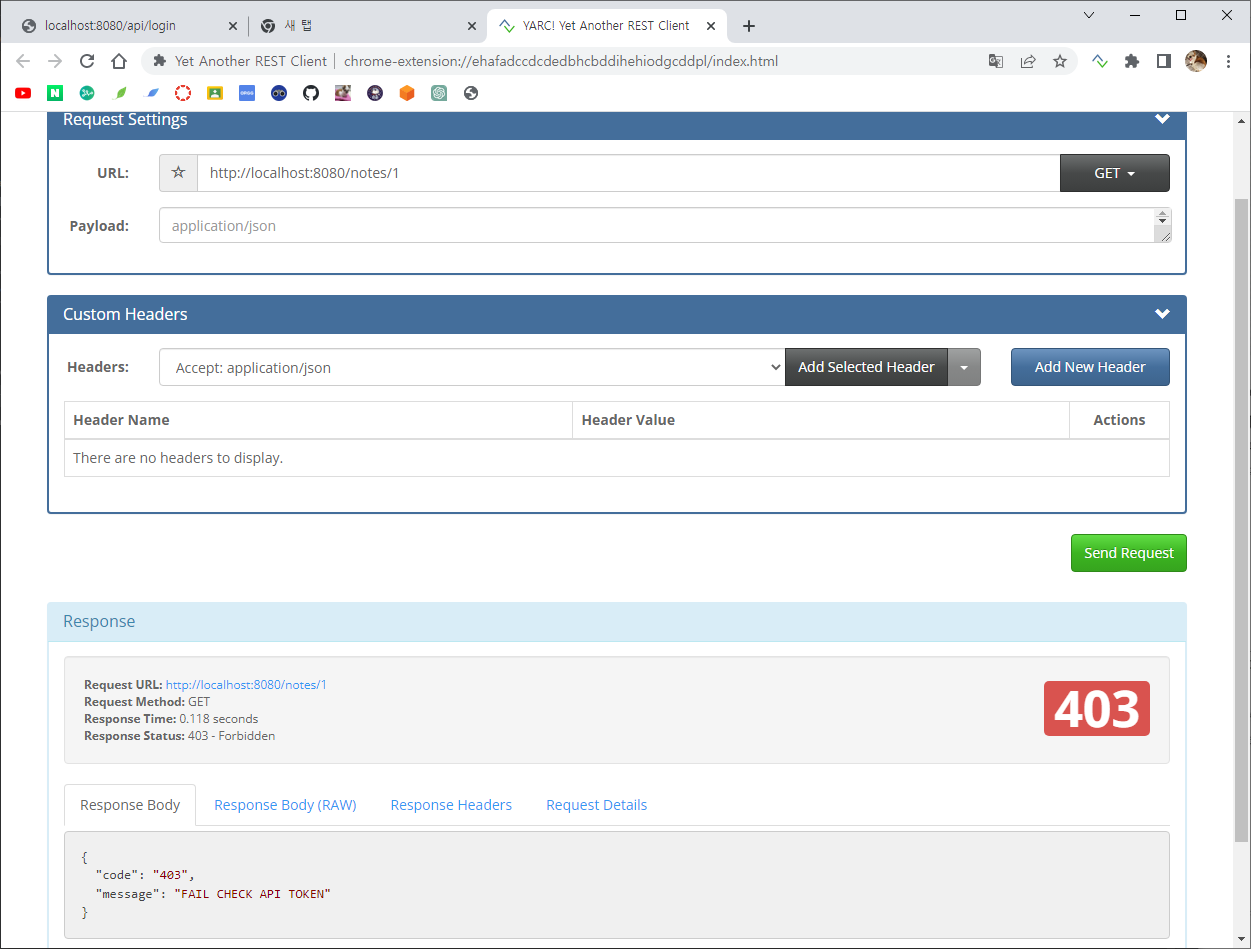Viewport: 1251px width, 949px height.
Task: Open the tab search dropdown
Action: click(x=1089, y=15)
